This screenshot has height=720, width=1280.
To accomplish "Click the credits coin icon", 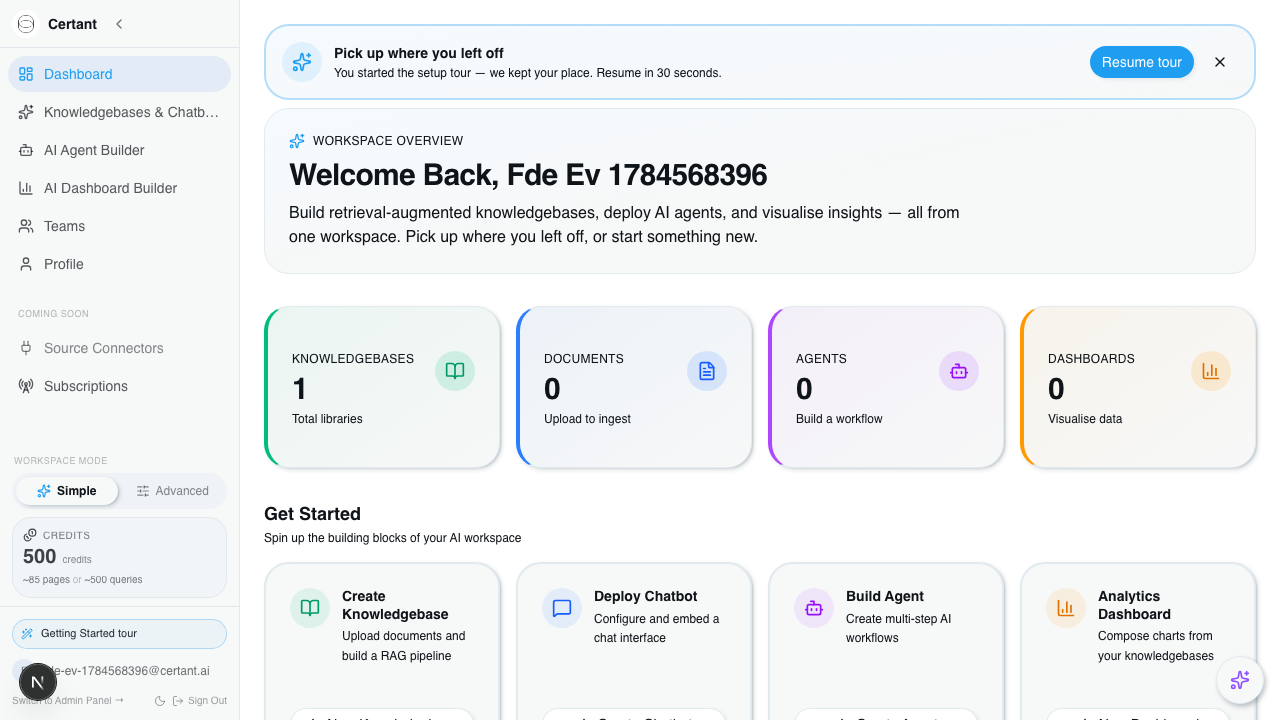I will pyautogui.click(x=30, y=535).
